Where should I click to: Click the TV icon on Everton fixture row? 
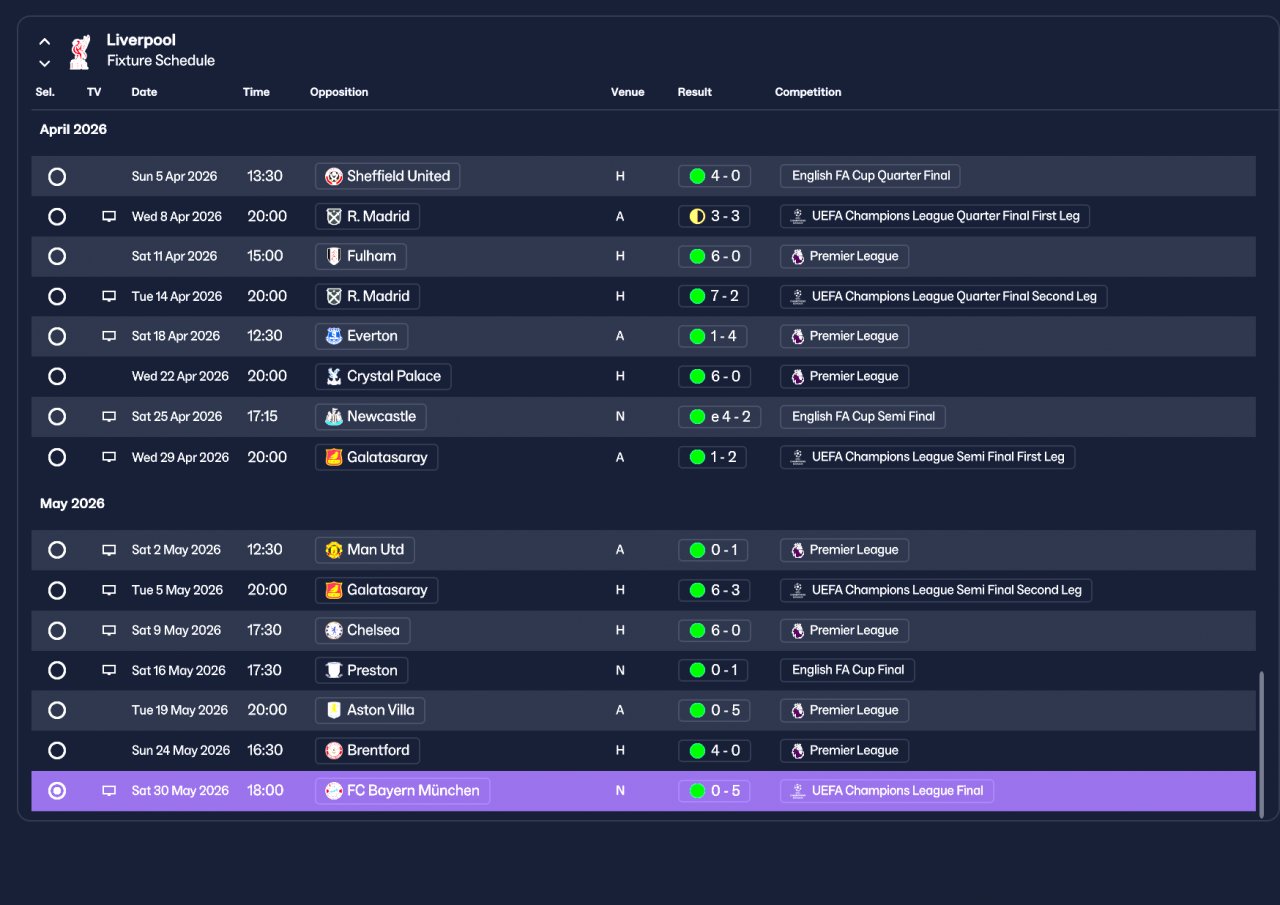point(109,336)
